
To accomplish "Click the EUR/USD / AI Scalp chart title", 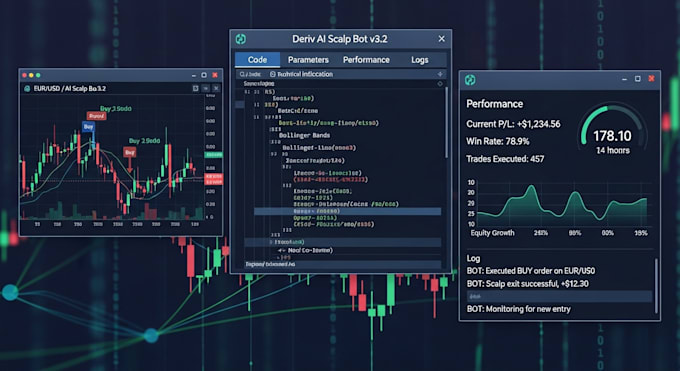I will point(69,89).
